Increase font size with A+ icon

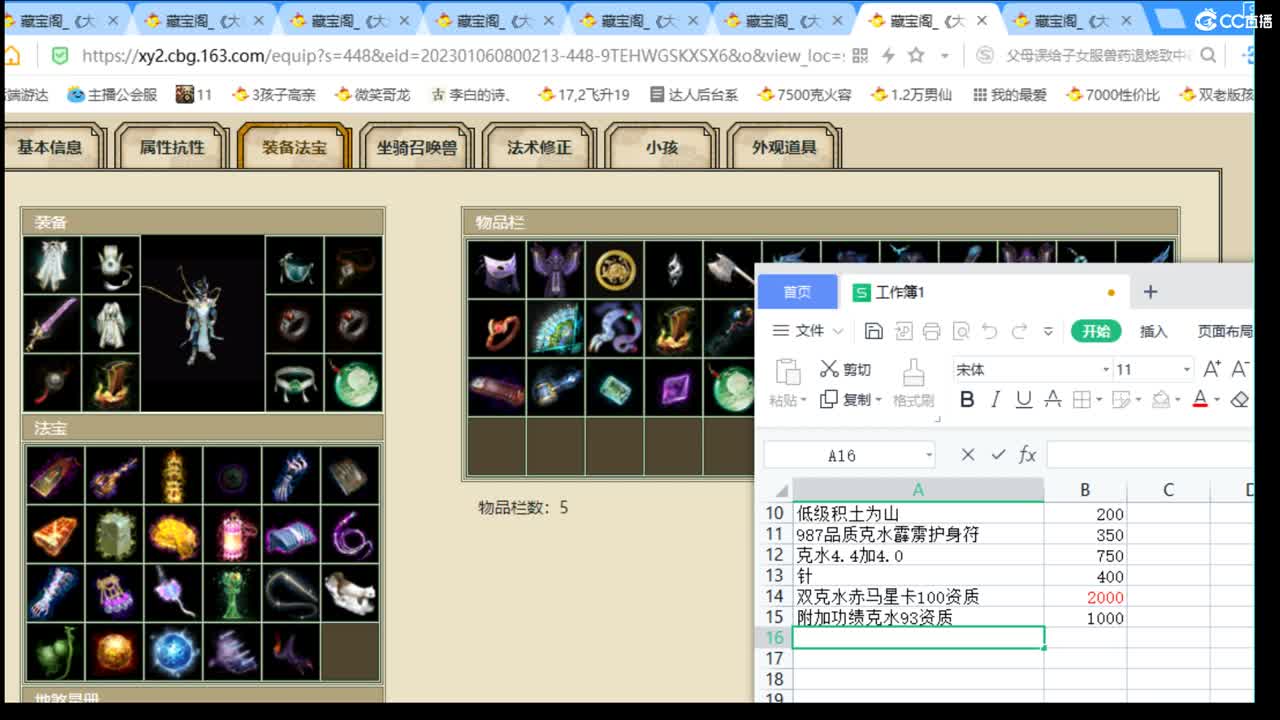1212,369
